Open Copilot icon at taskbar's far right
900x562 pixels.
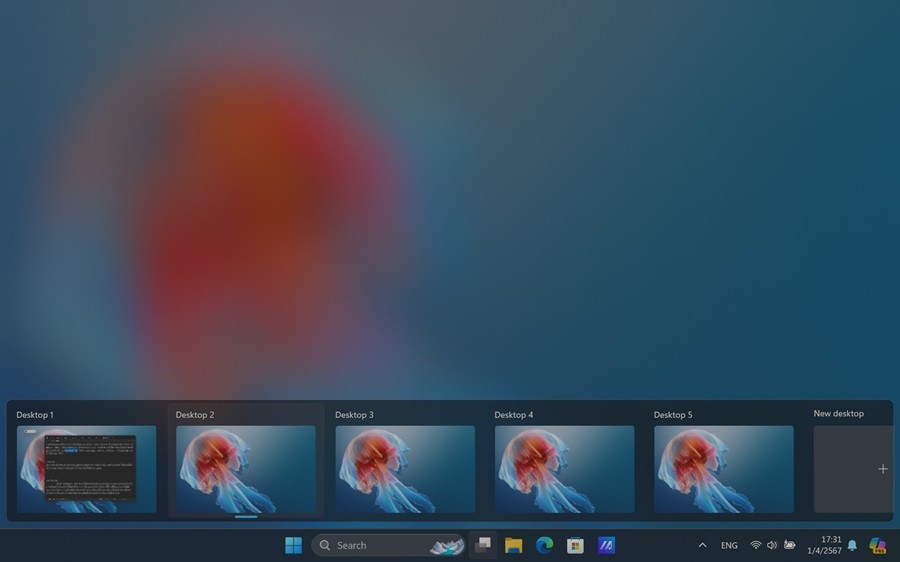pyautogui.click(x=877, y=545)
